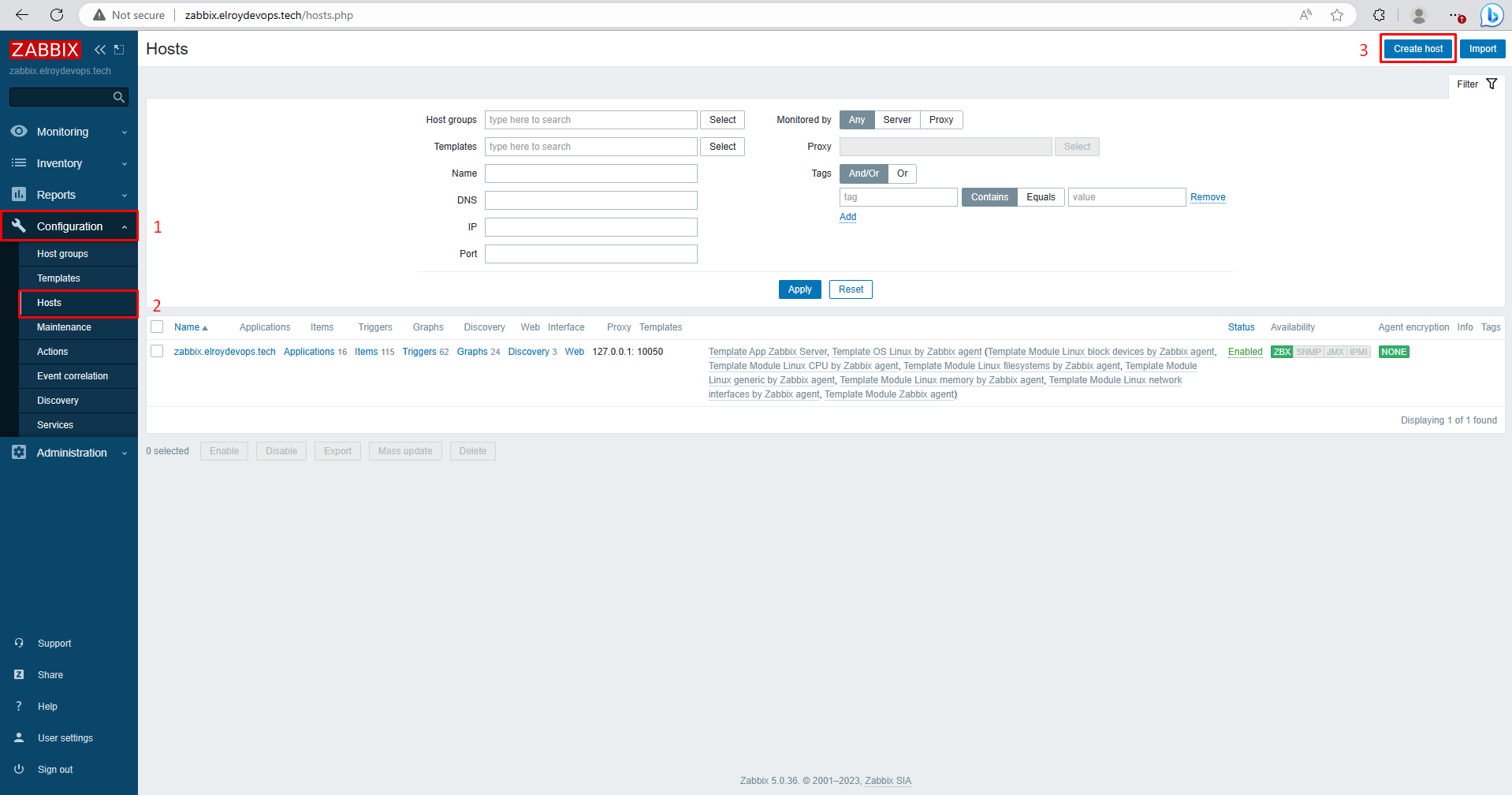Screen dimensions: 1512x795
Task: Click the tag name input field
Action: point(898,197)
